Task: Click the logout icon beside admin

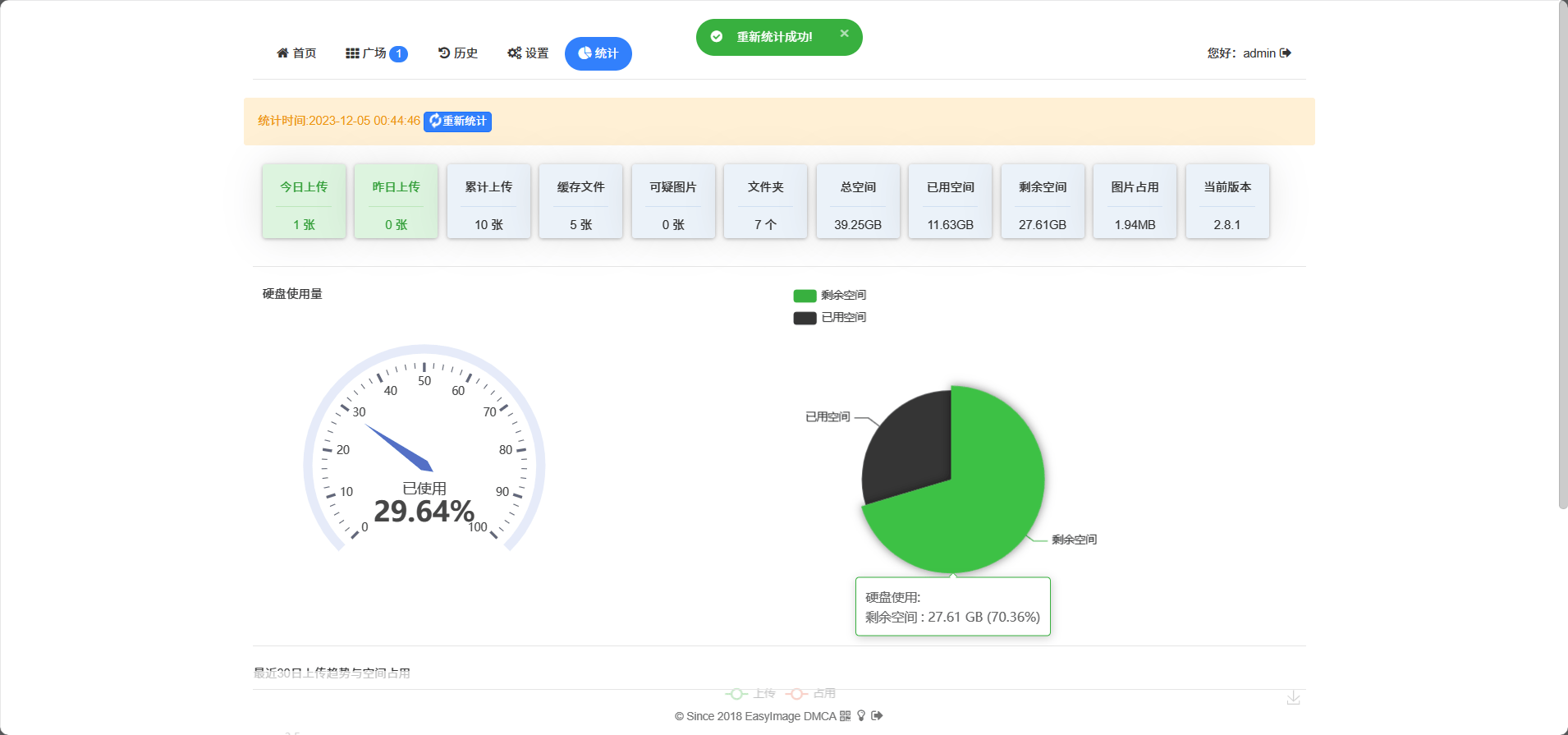Action: (1286, 53)
